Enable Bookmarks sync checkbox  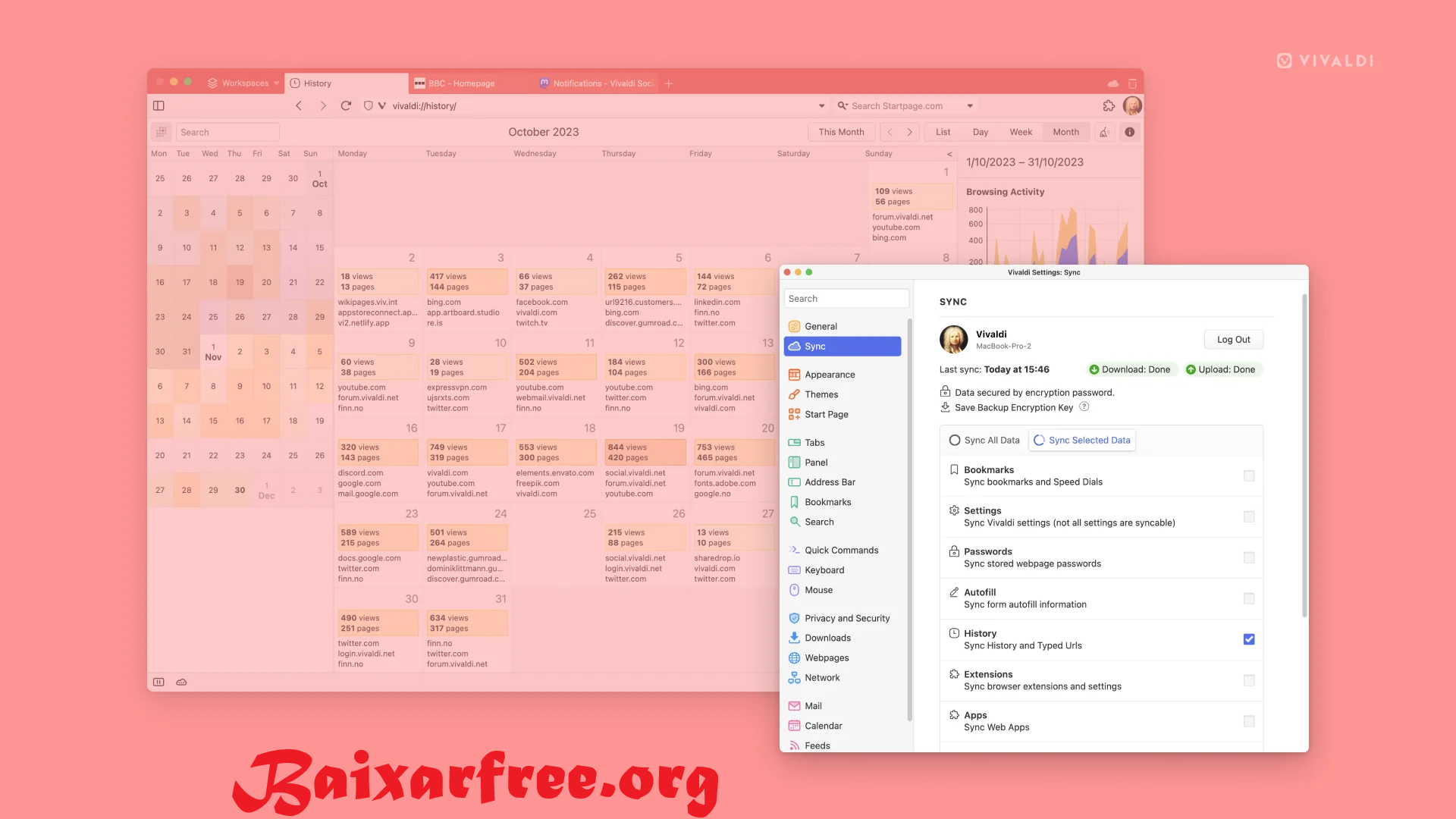(1248, 475)
